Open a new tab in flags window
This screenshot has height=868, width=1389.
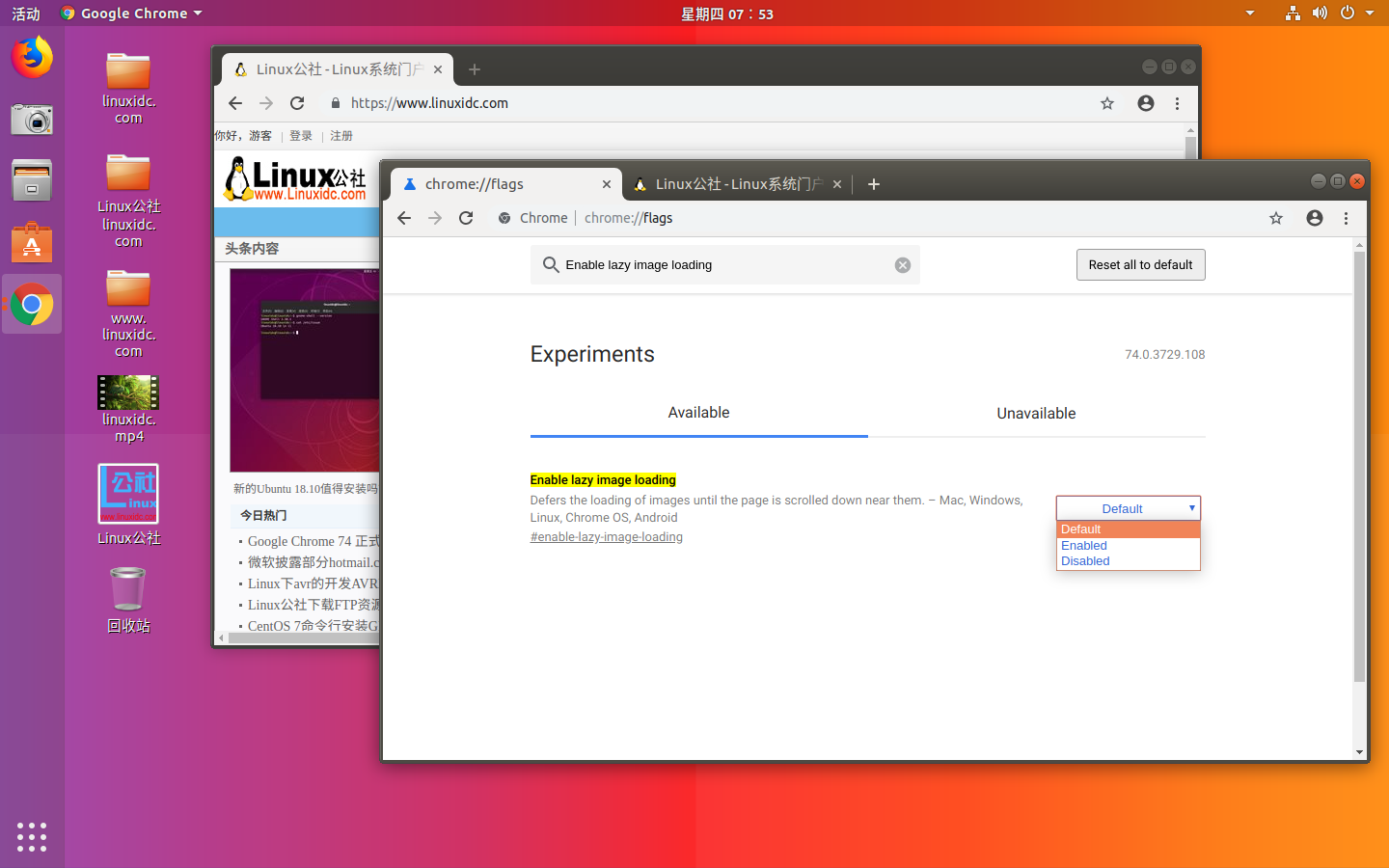pos(874,184)
